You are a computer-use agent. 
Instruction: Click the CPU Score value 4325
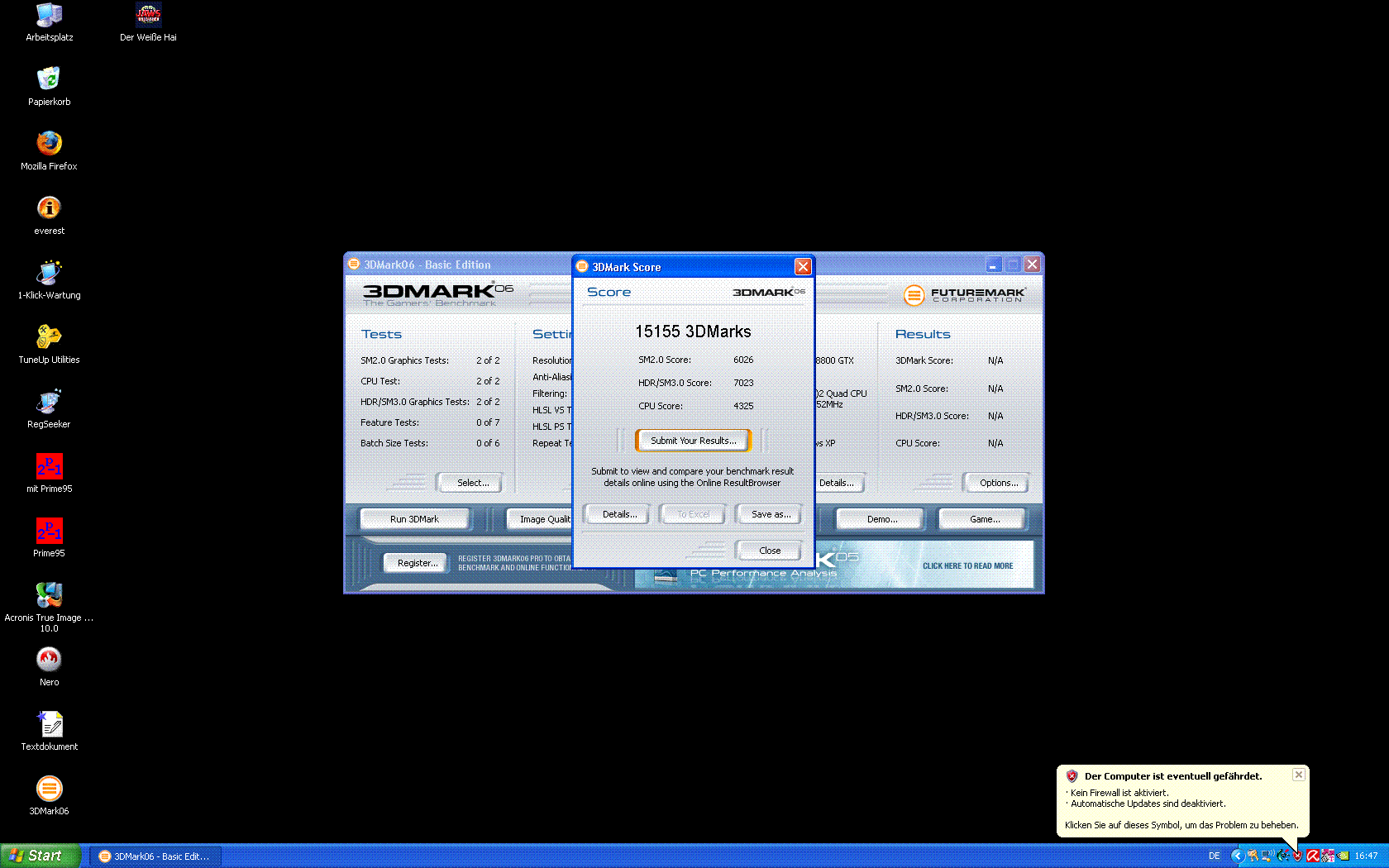click(743, 406)
